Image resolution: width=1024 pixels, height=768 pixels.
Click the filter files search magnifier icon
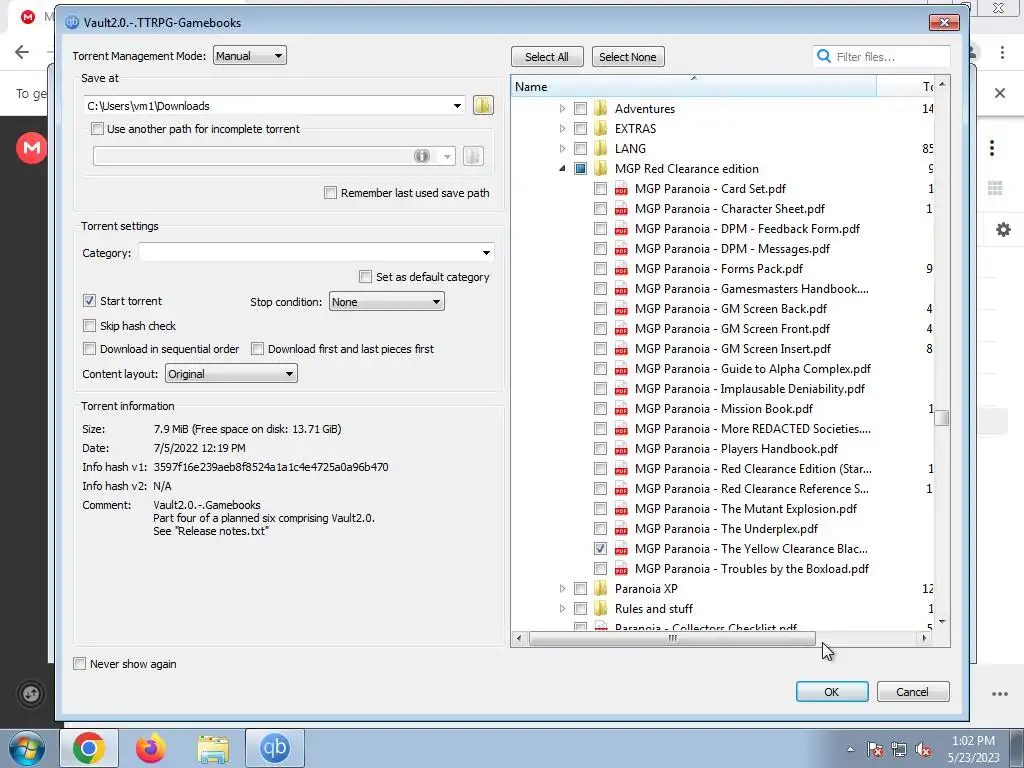[x=824, y=56]
